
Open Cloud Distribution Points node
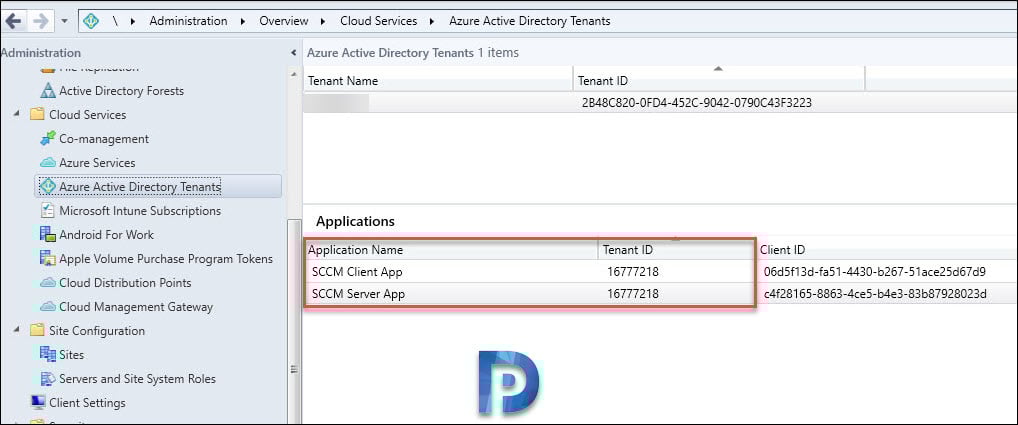tap(125, 283)
